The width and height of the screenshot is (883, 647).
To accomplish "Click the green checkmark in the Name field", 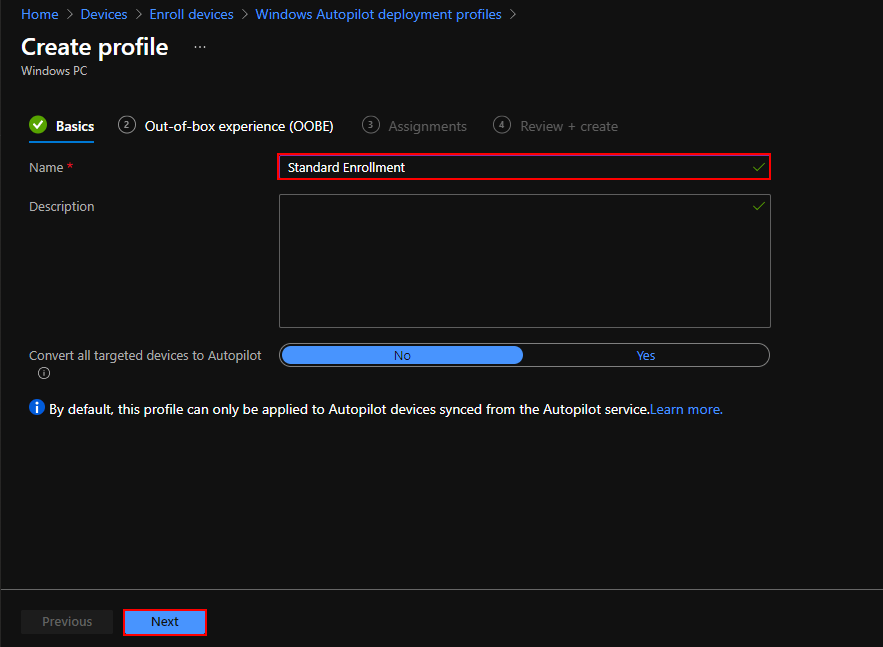I will point(758,167).
